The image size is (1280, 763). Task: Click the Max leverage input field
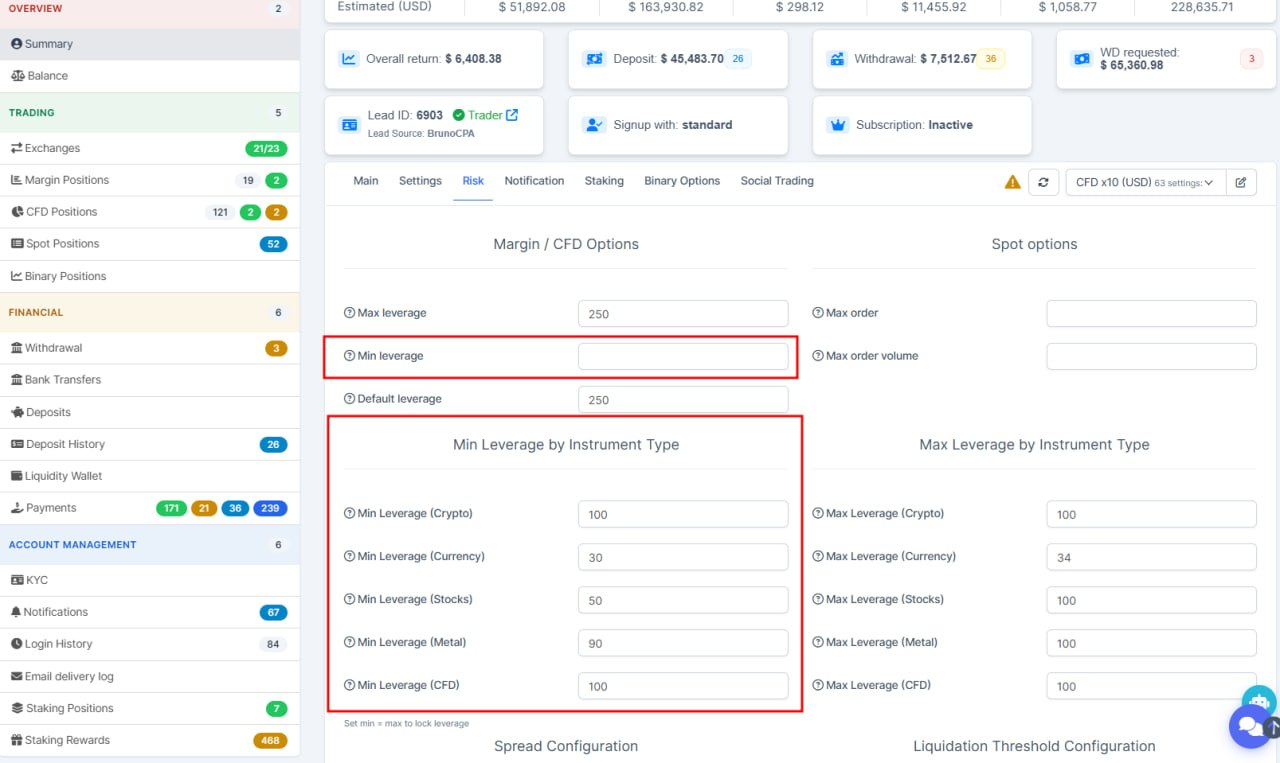coord(683,314)
